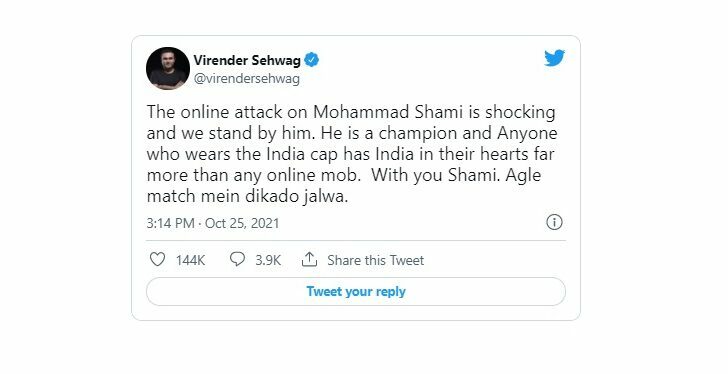Click the share upload arrow icon
Screen dimensions: 728x374
tap(309, 259)
